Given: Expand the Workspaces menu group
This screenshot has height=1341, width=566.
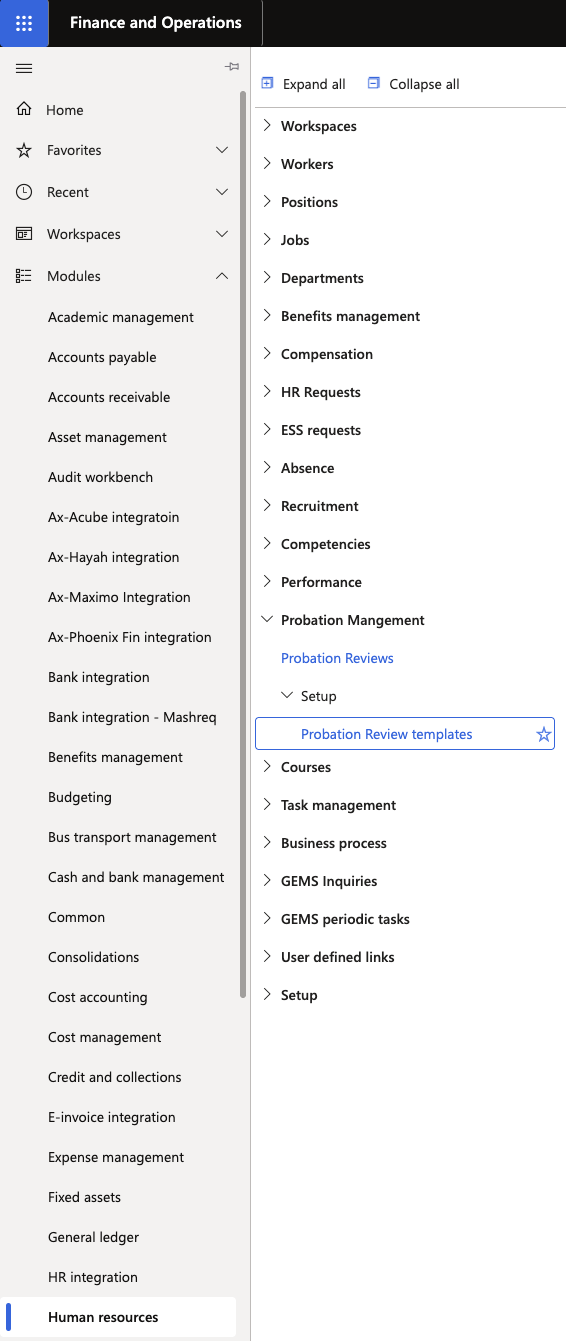Looking at the screenshot, I should [267, 126].
